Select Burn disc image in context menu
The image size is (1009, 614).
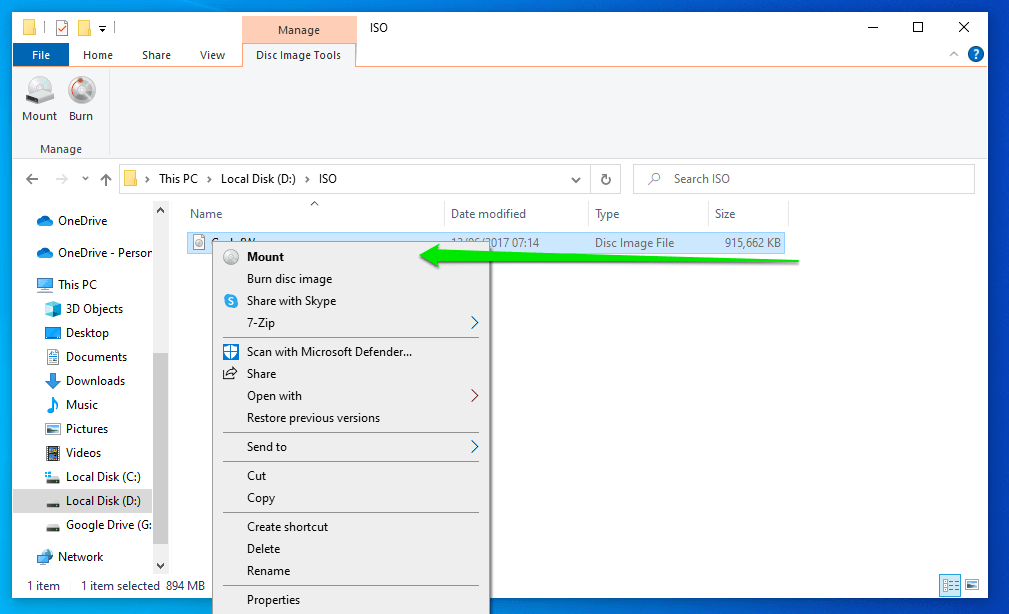[x=289, y=279]
